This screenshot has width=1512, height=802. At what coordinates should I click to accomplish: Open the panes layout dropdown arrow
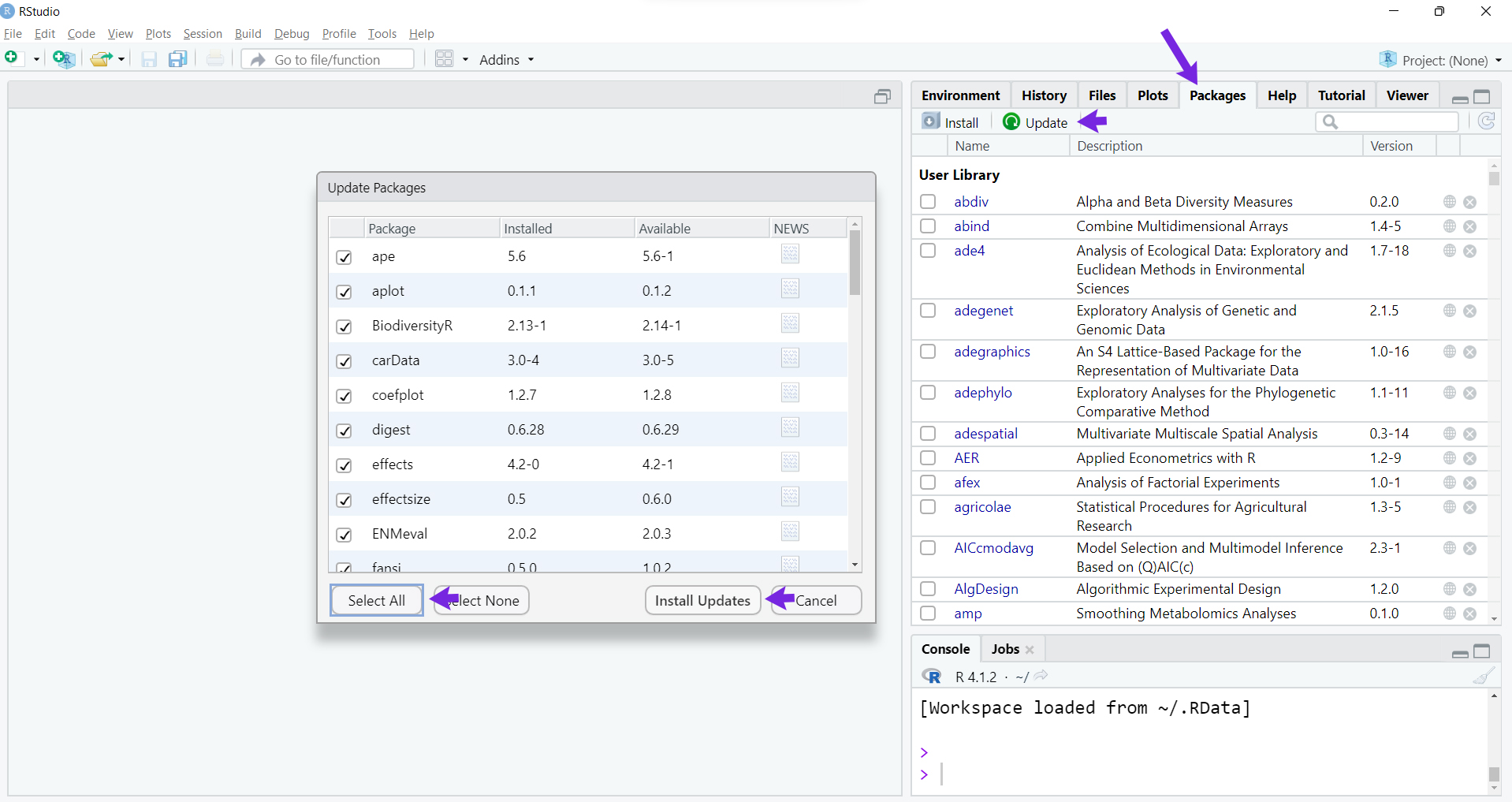point(465,60)
